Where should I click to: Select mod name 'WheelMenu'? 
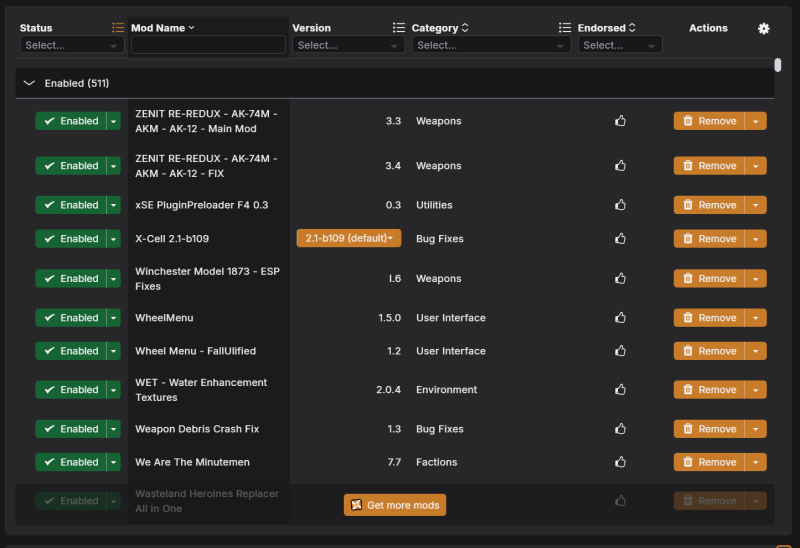pyautogui.click(x=164, y=317)
